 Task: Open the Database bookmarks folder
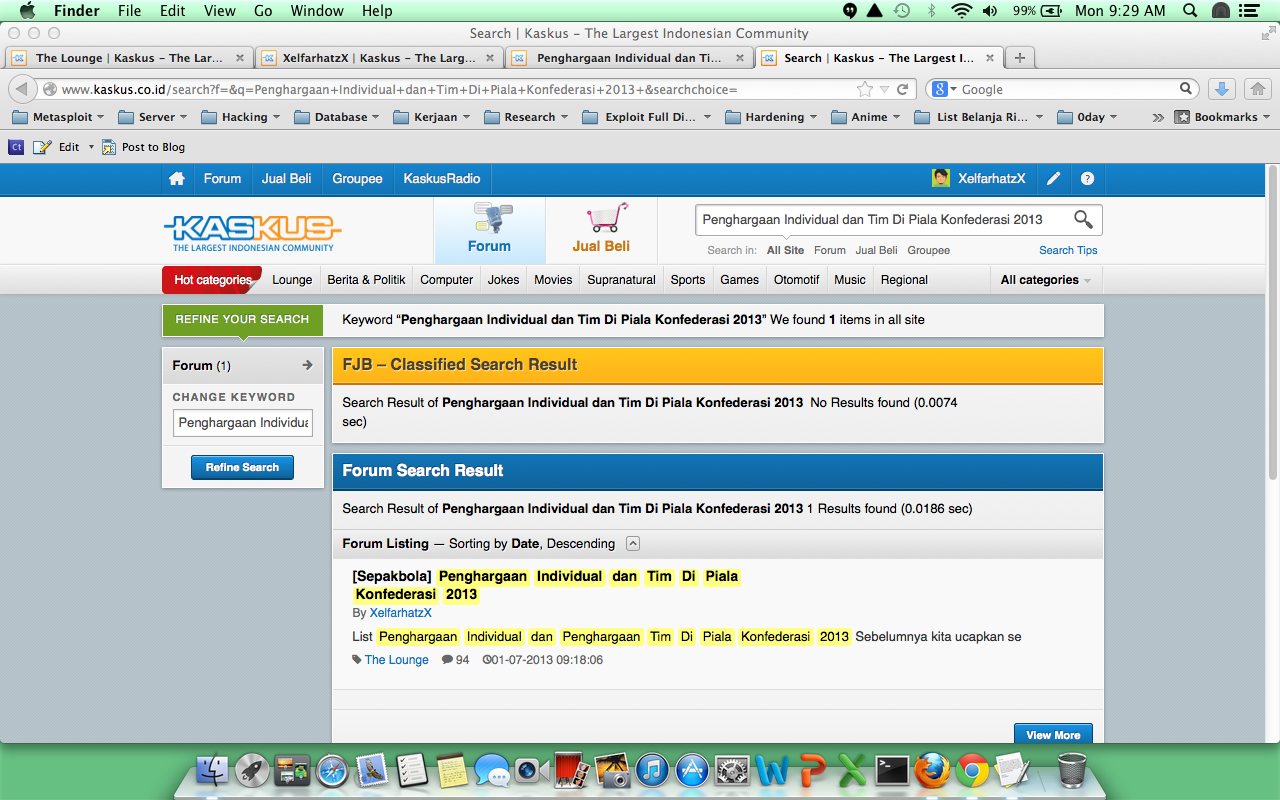pos(337,117)
